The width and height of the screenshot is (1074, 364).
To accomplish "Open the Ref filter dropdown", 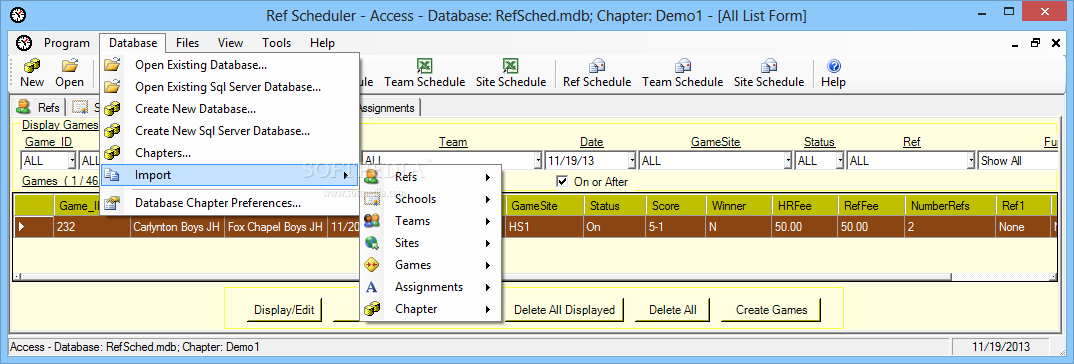I will [x=971, y=160].
